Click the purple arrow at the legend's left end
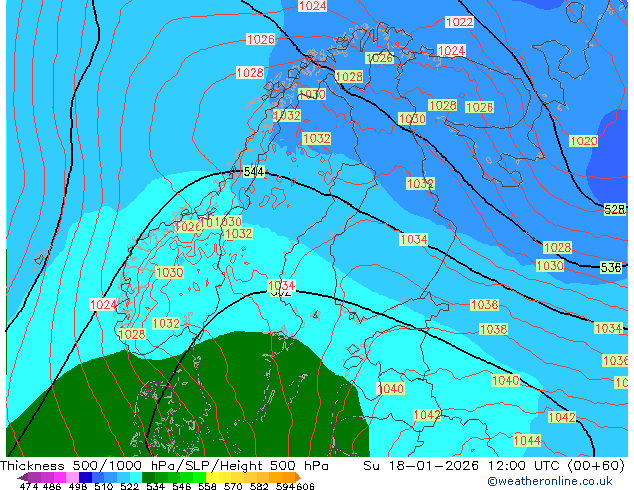The image size is (634, 490). pyautogui.click(x=23, y=477)
